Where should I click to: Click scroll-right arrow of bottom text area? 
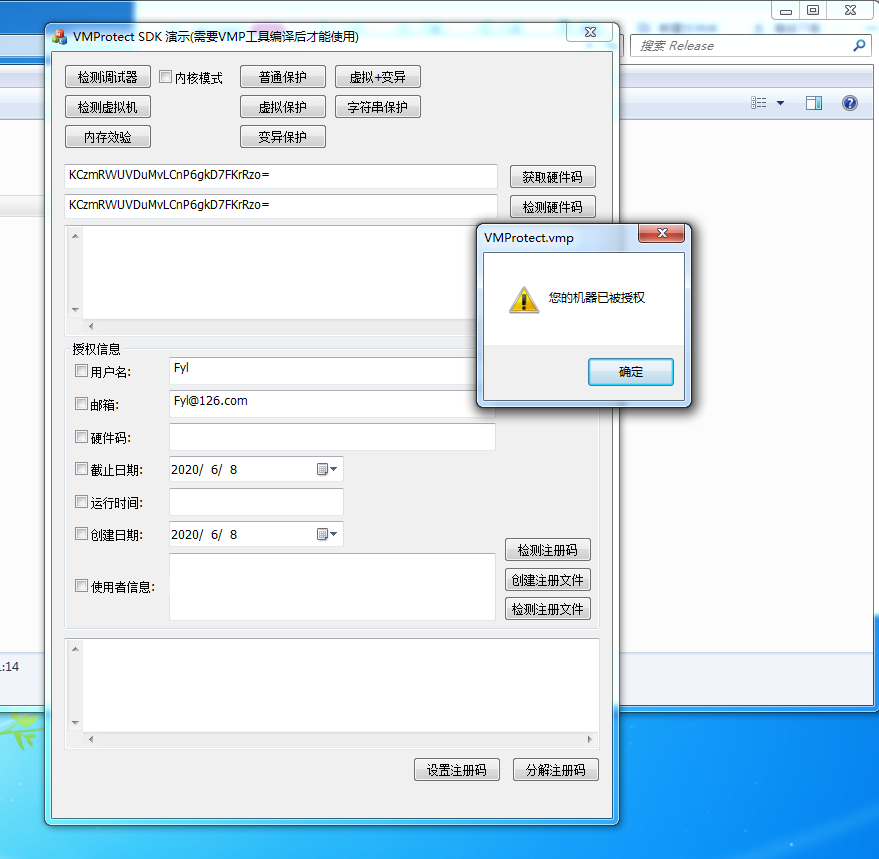click(x=590, y=740)
